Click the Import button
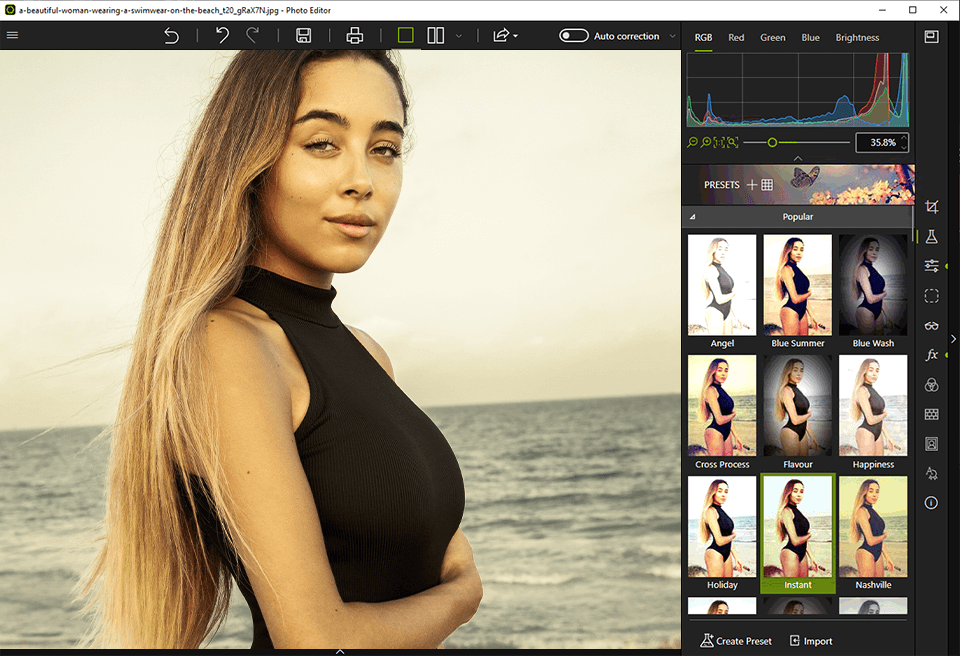 click(x=811, y=641)
